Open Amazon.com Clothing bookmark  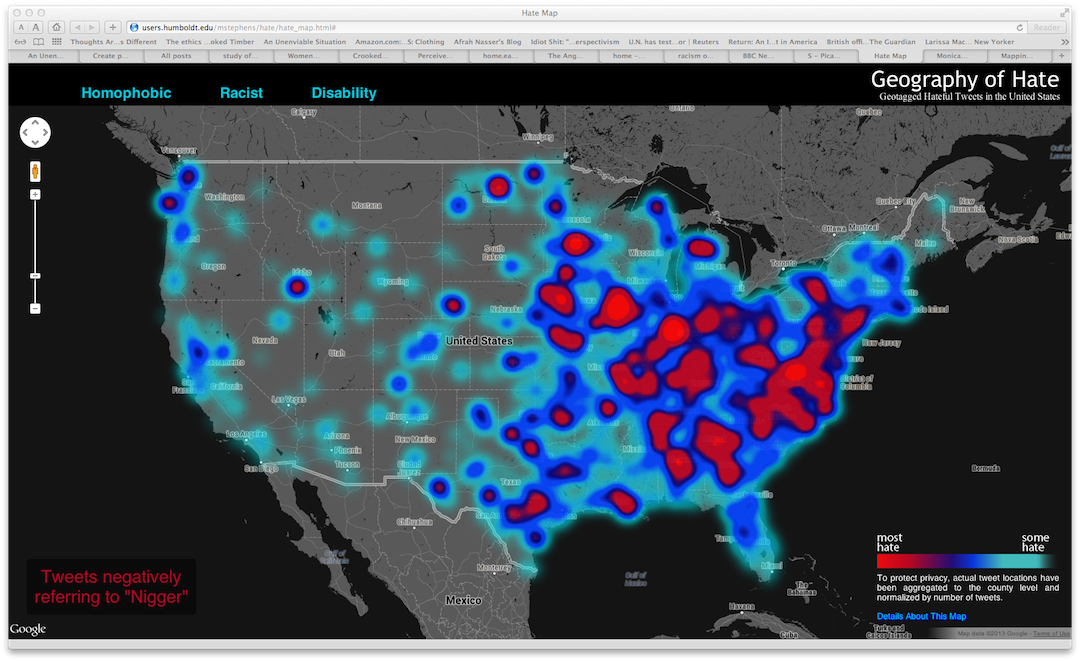(399, 42)
